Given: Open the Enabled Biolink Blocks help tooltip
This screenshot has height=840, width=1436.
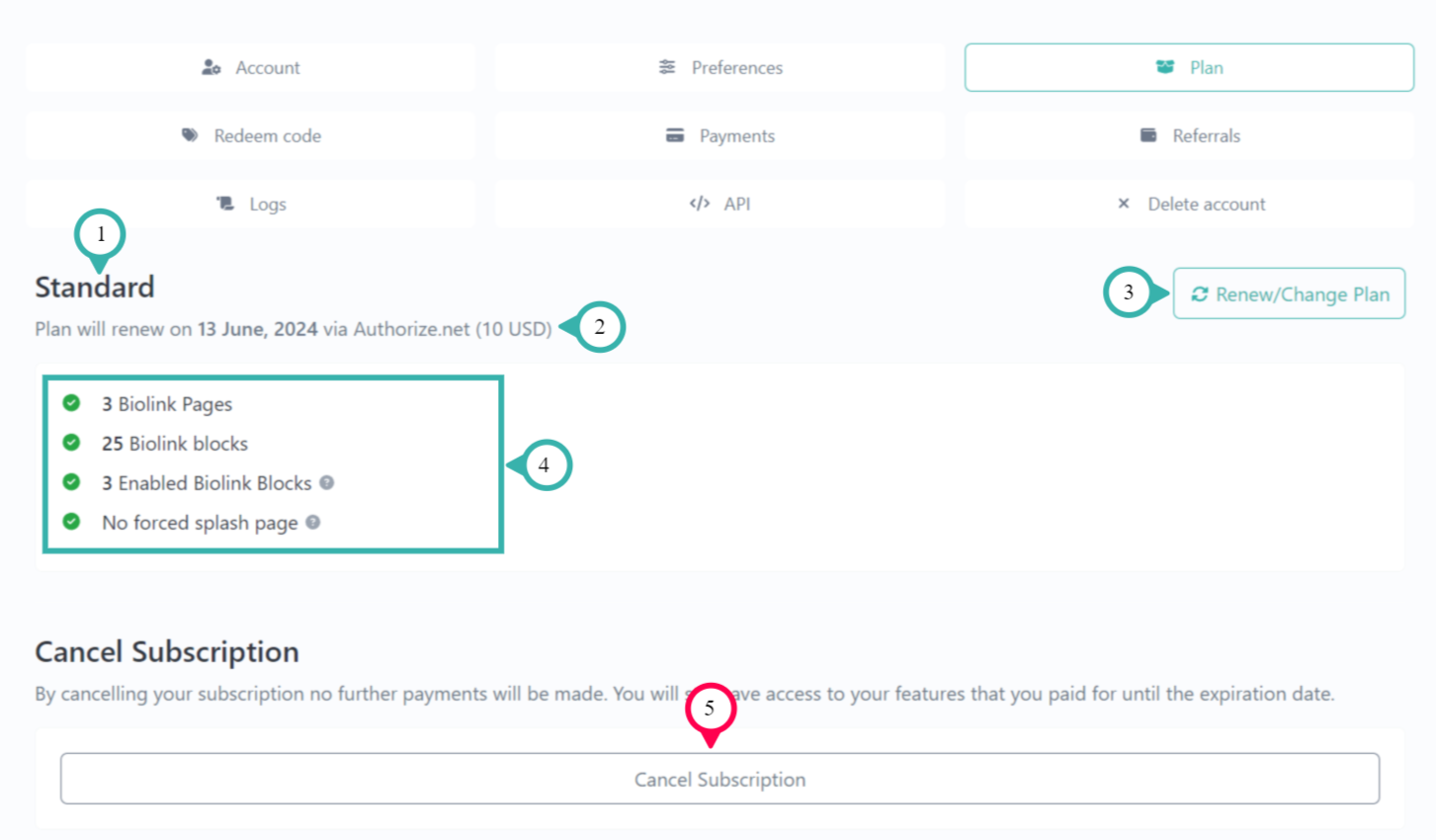Looking at the screenshot, I should [326, 483].
